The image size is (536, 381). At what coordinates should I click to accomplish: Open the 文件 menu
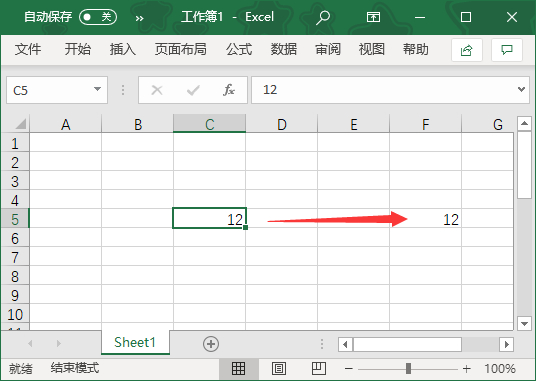28,50
